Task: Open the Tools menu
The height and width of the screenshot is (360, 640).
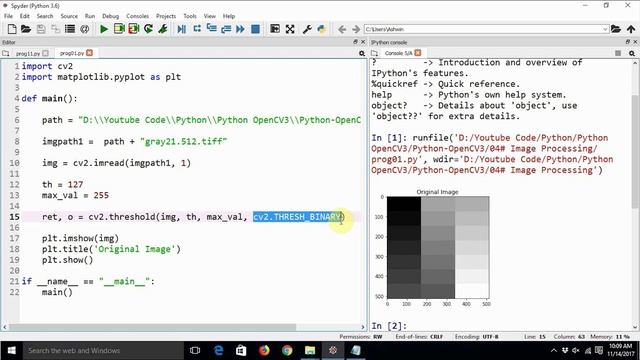Action: pos(190,16)
